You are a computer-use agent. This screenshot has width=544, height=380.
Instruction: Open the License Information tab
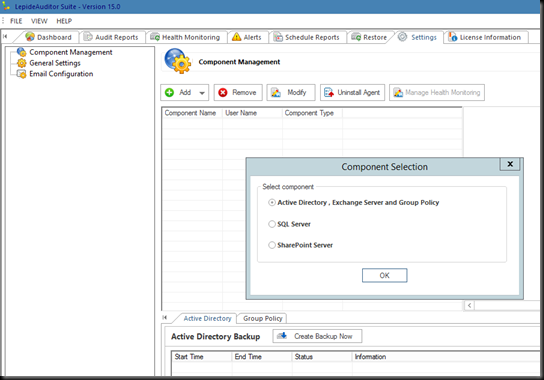(x=486, y=37)
